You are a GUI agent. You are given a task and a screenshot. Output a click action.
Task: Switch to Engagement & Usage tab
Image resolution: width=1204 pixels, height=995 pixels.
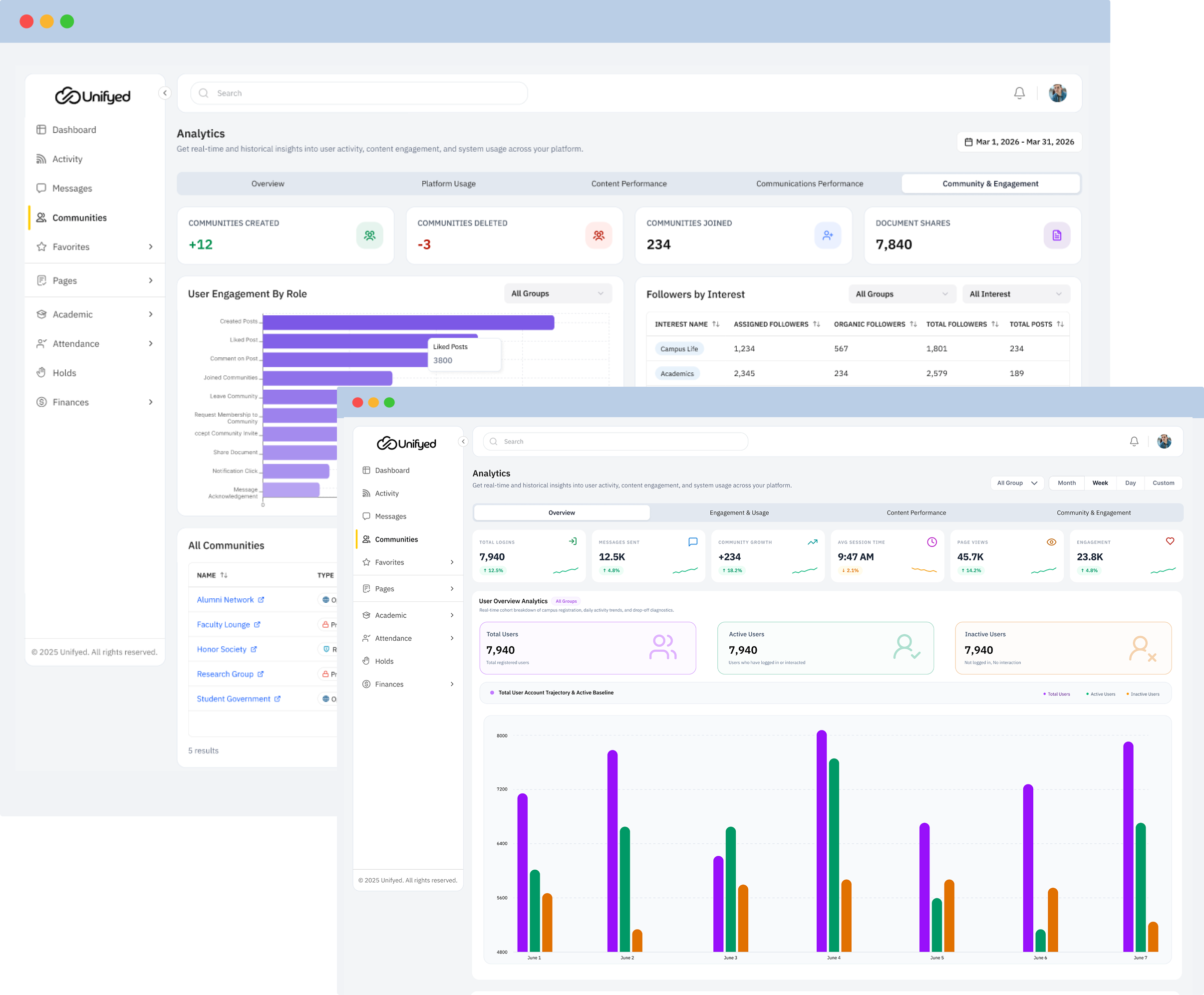(x=739, y=512)
